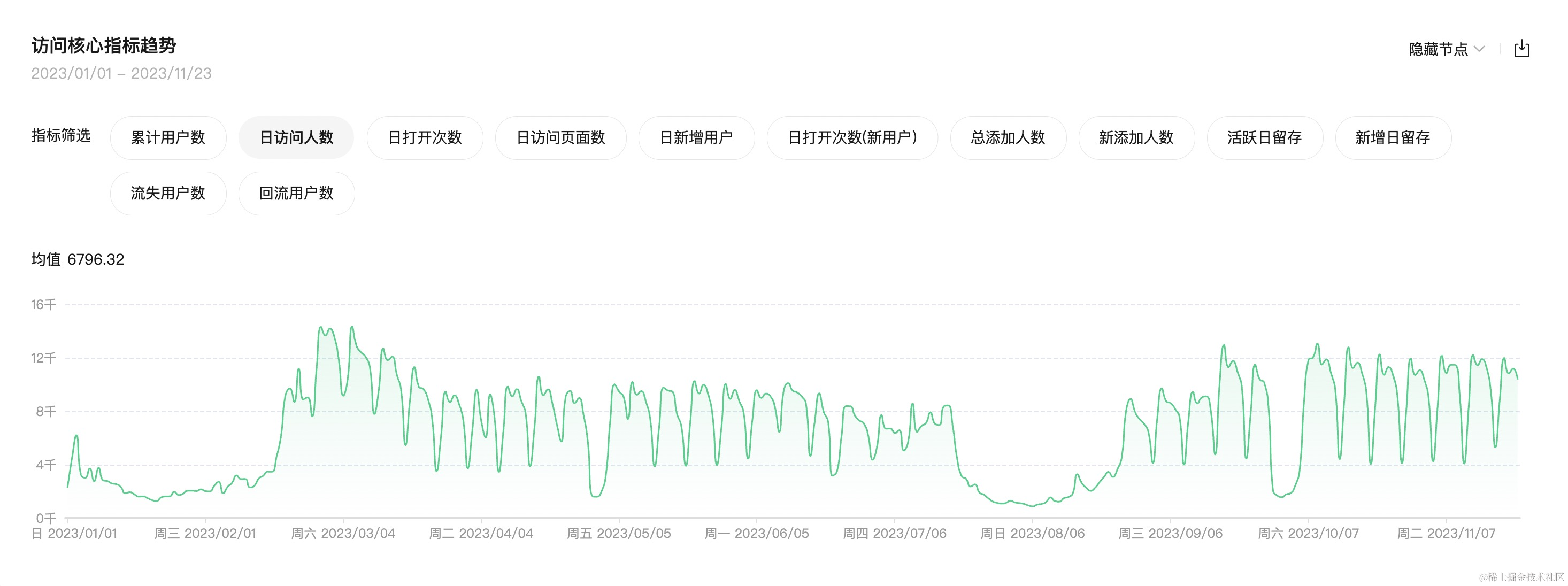Select the 日访问人数 metric filter
This screenshot has height=586, width=1568.
point(296,137)
